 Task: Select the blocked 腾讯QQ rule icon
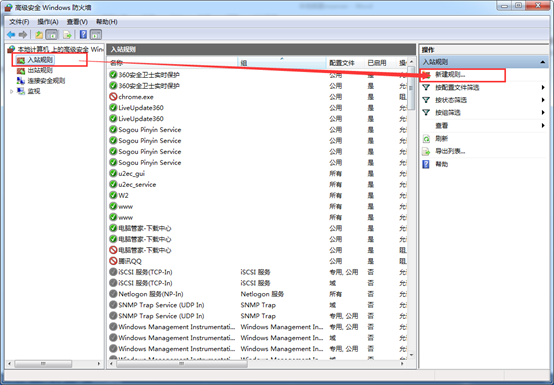113,261
